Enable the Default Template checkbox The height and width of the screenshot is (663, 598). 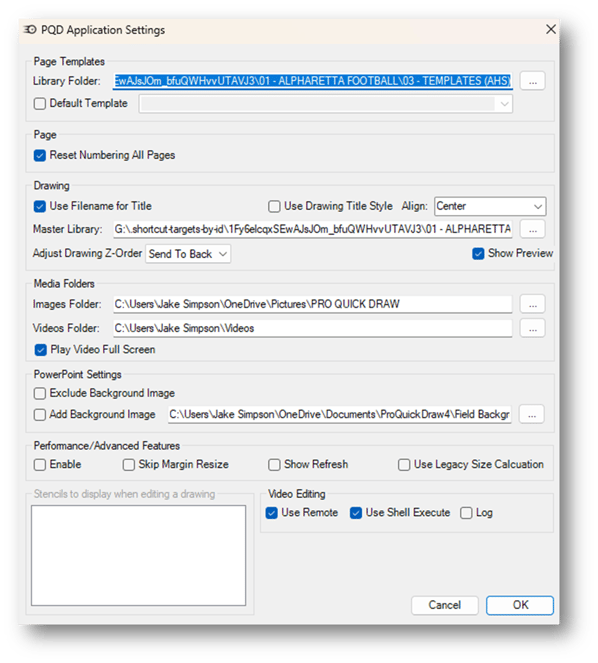(x=40, y=104)
